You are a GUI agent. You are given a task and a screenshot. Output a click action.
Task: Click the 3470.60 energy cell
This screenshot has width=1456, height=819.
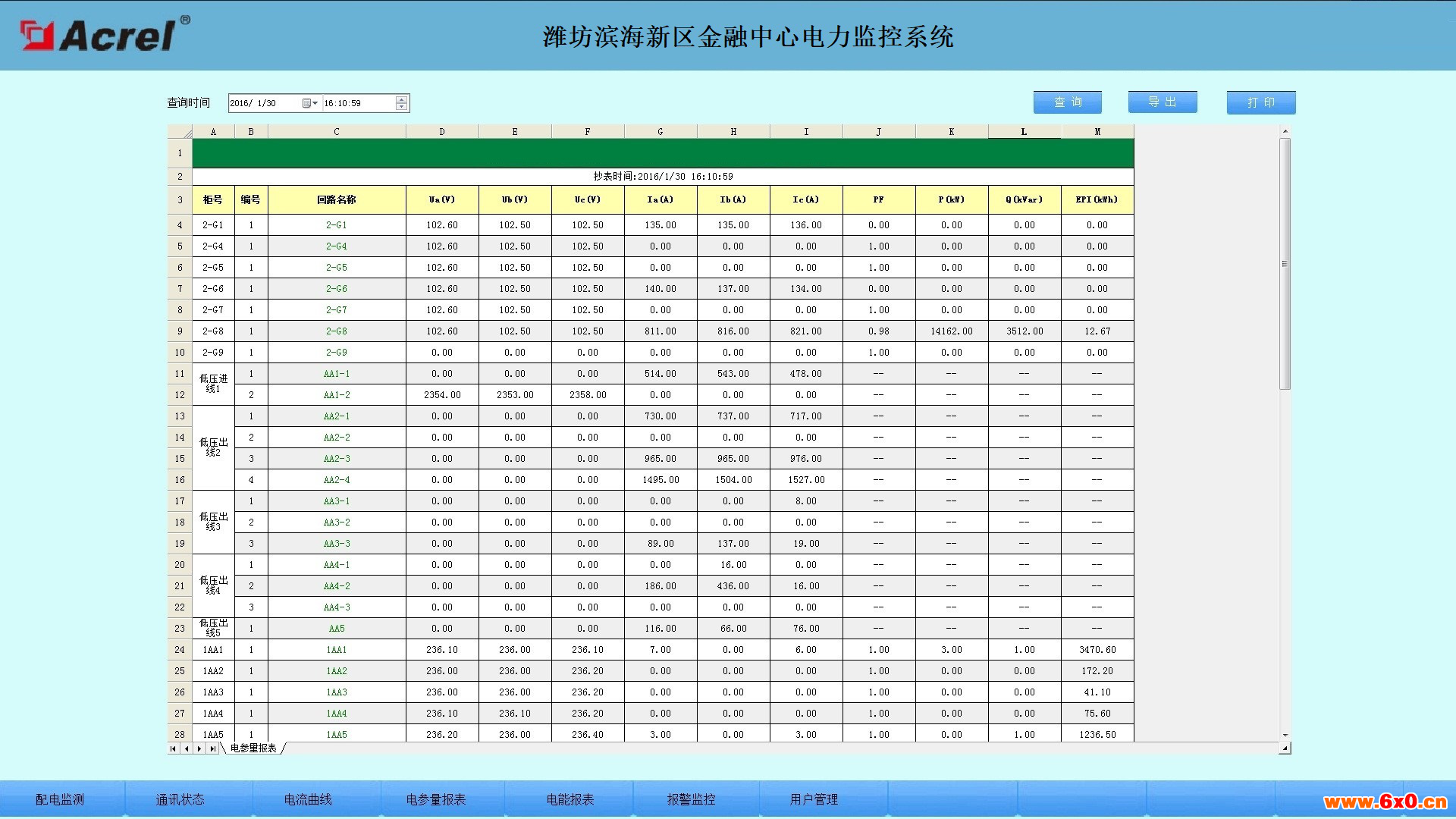[1097, 650]
